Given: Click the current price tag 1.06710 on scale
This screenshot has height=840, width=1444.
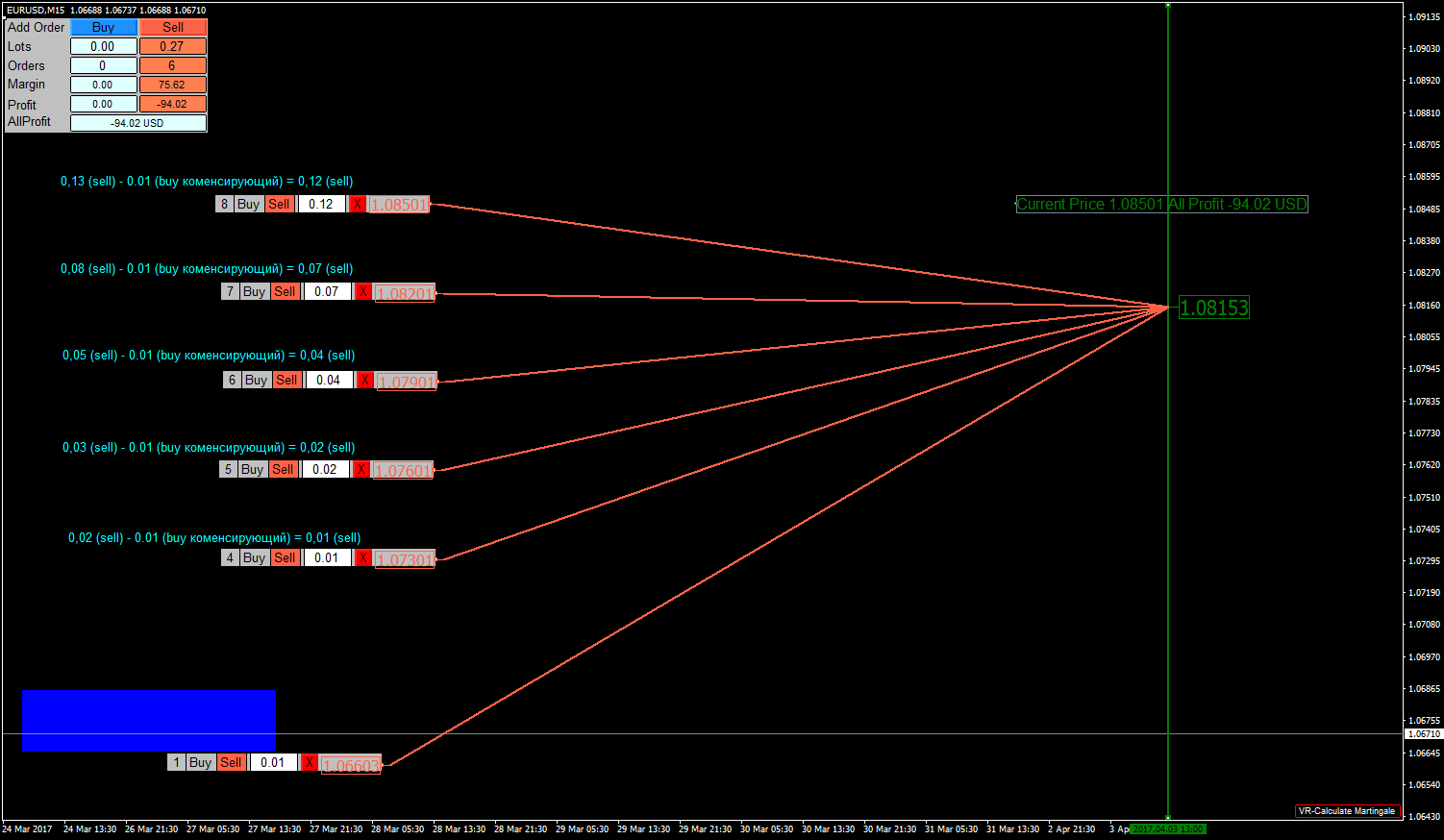Looking at the screenshot, I should point(1424,733).
